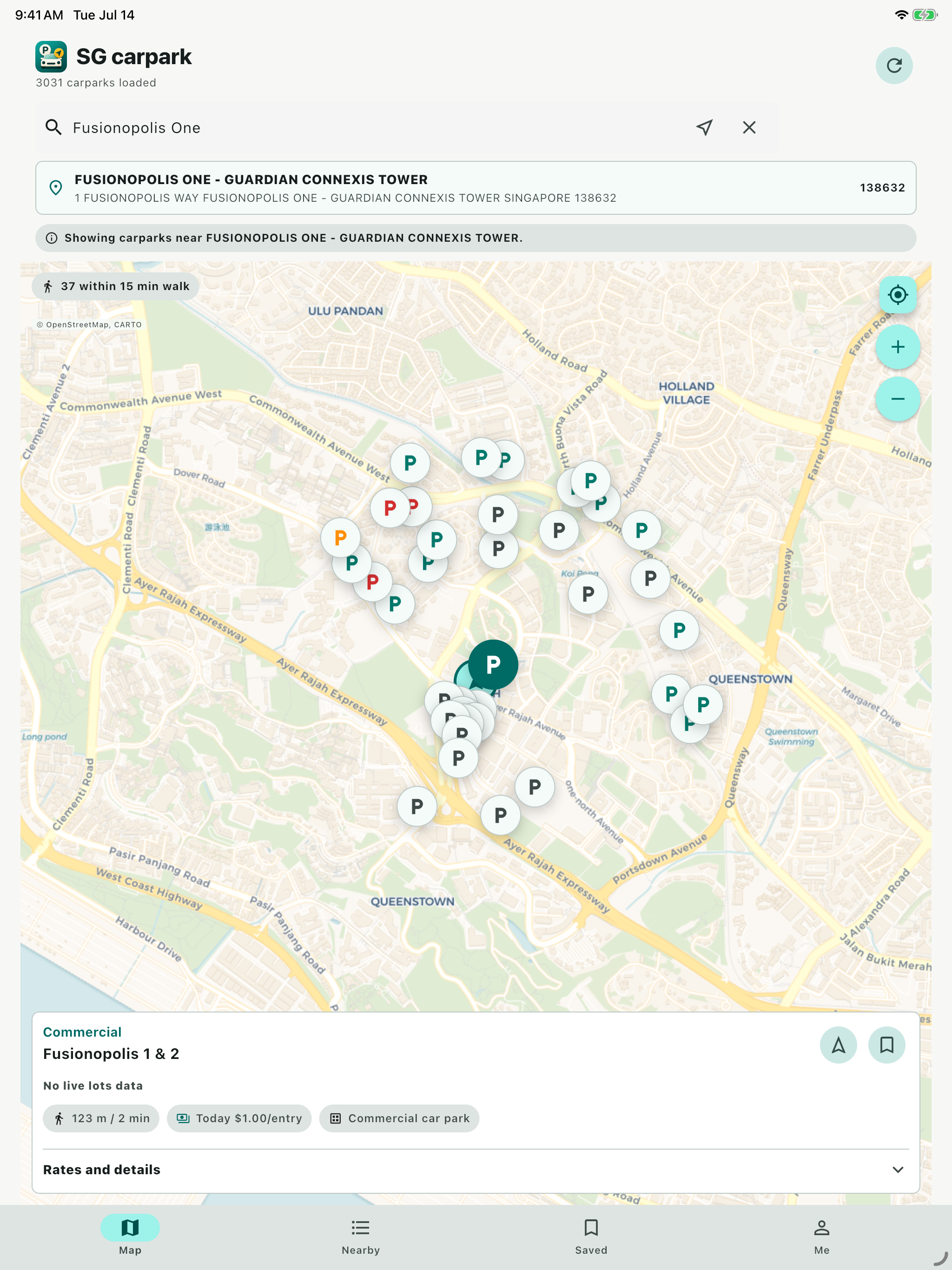Expand Rates and details section

[476, 1170]
